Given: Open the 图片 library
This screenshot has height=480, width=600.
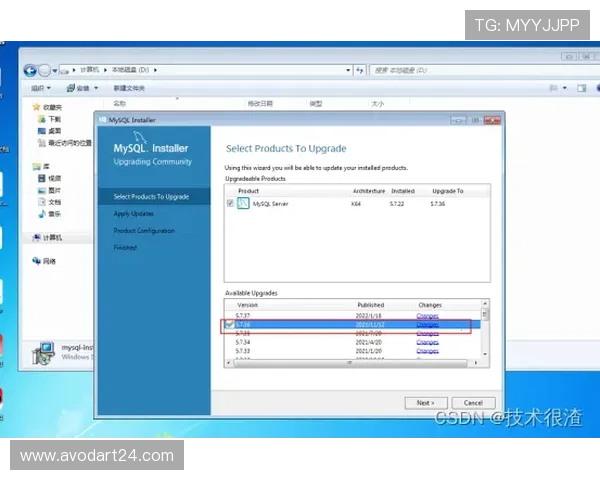Looking at the screenshot, I should [x=50, y=190].
